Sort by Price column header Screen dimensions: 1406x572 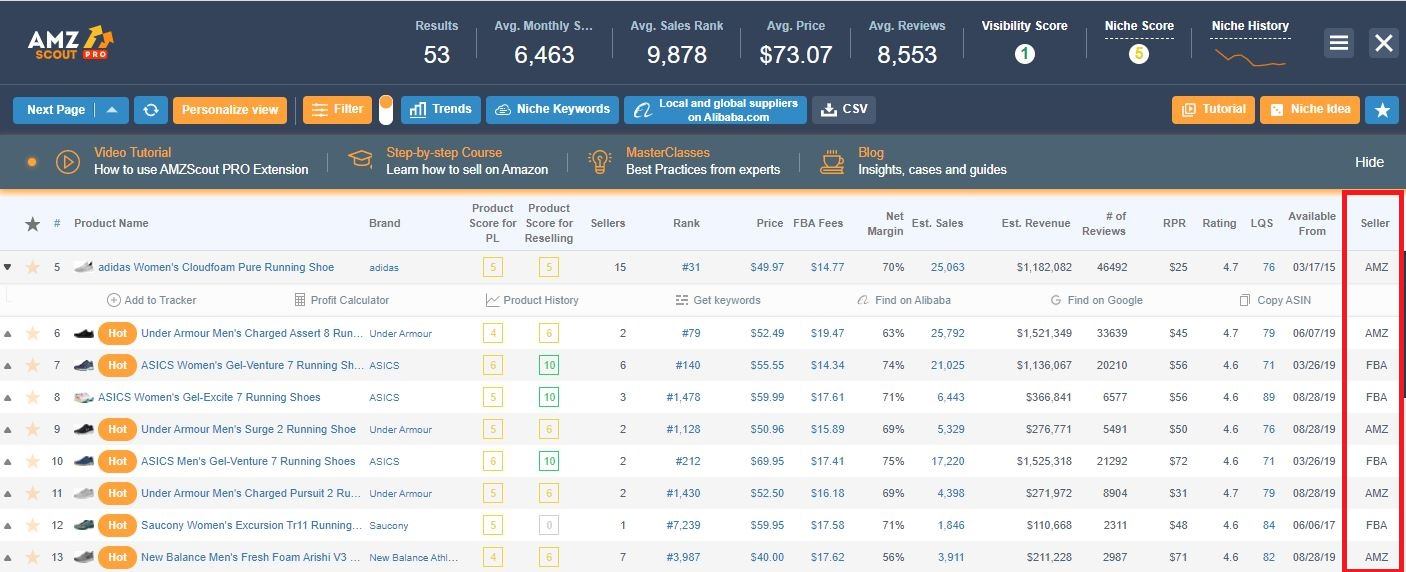tap(769, 223)
